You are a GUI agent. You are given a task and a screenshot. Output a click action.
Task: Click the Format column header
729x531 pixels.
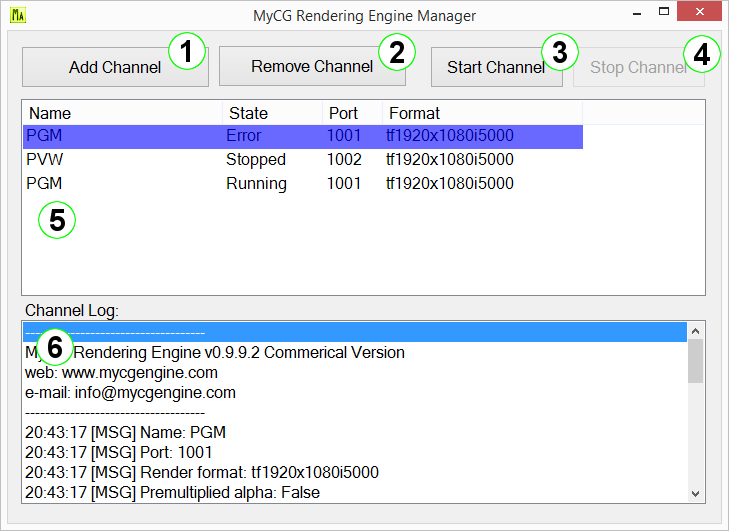coord(480,113)
